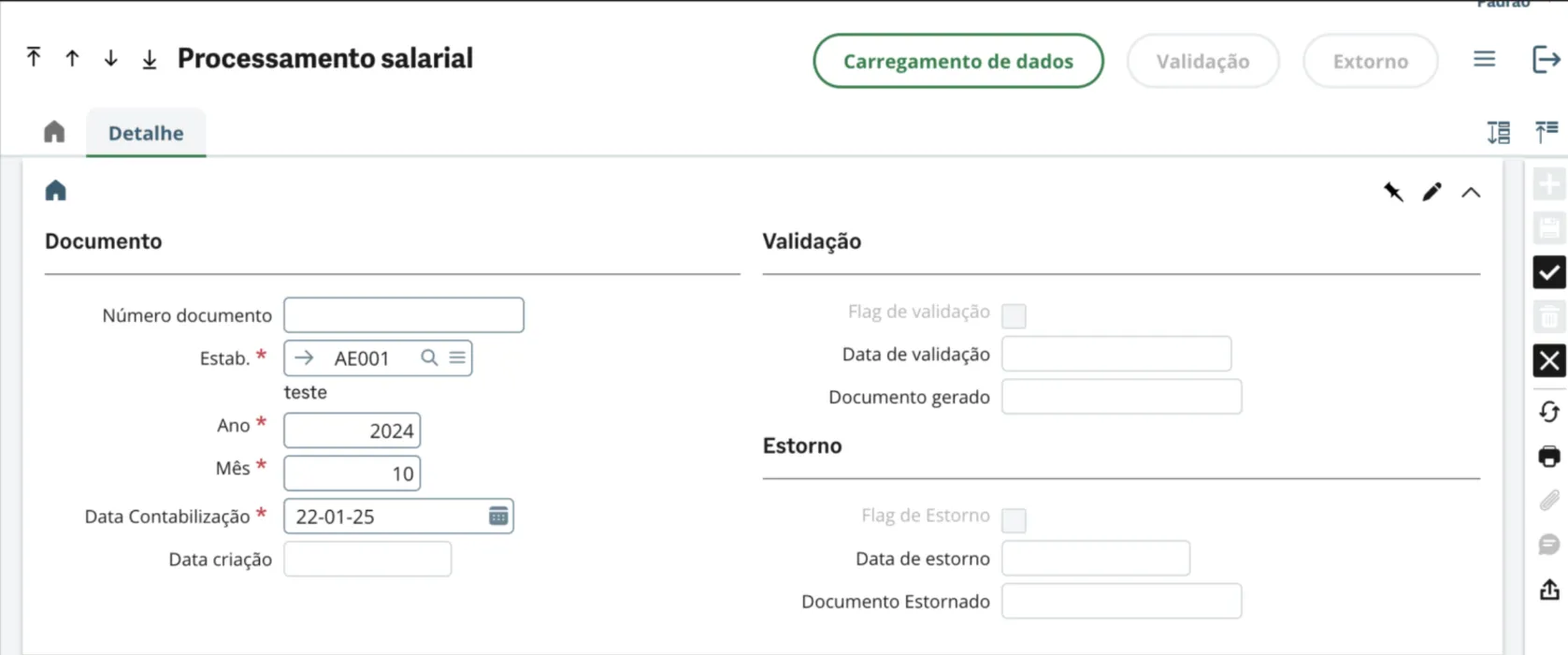Save the record with diskette icon
1568x655 pixels.
(1549, 228)
